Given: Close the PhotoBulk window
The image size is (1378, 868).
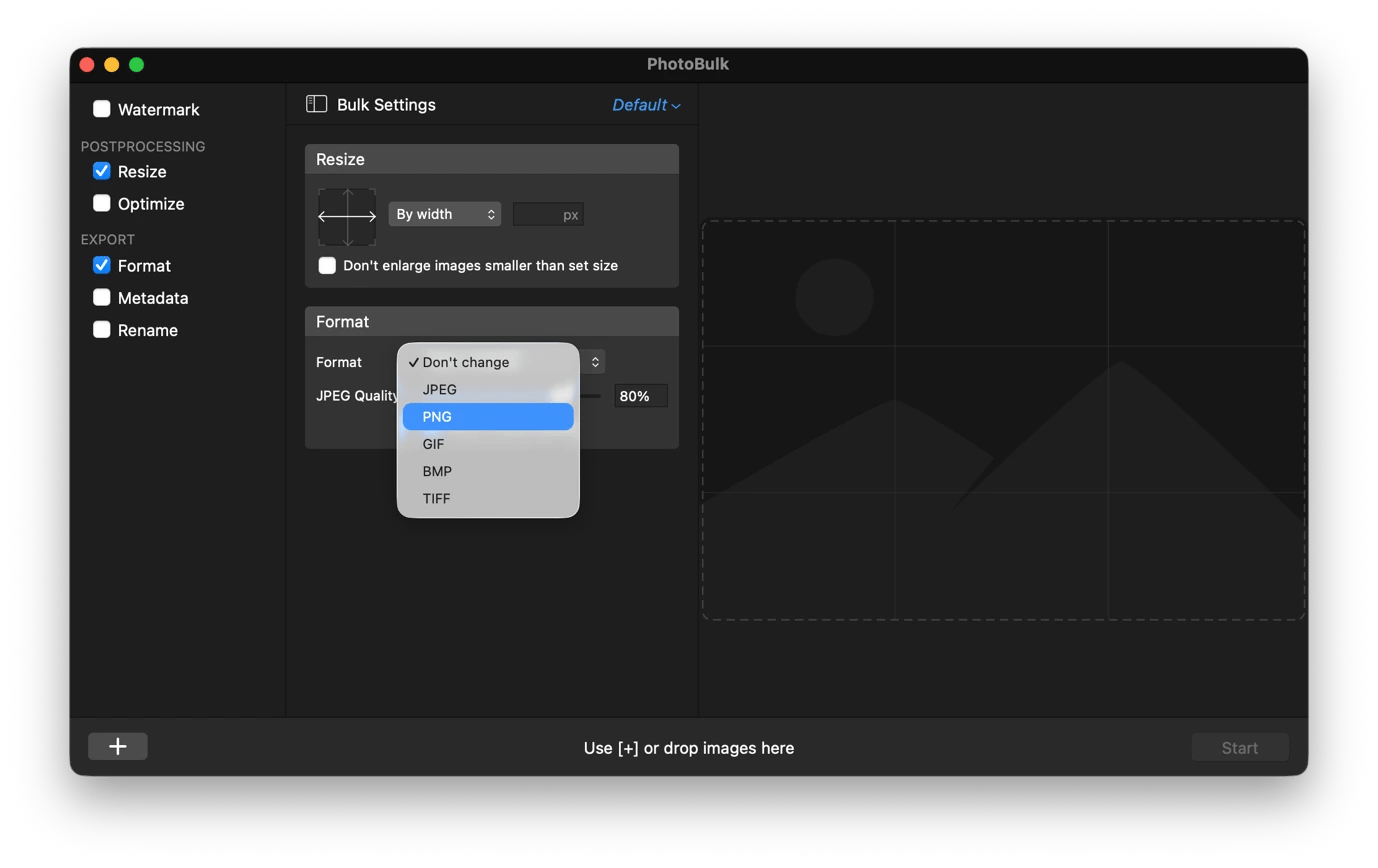Looking at the screenshot, I should 87,64.
